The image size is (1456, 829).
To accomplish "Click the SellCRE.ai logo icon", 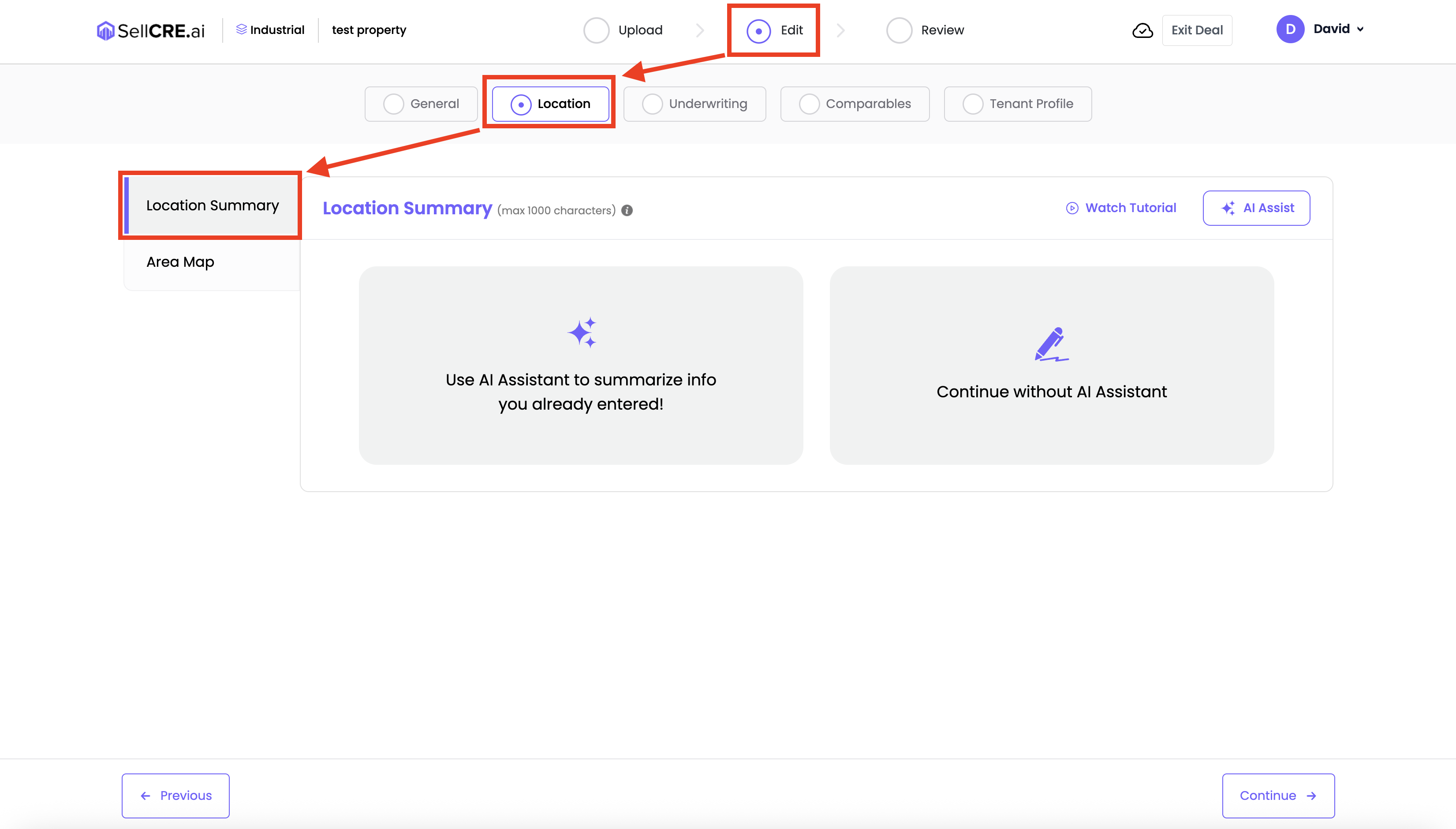I will coord(105,31).
